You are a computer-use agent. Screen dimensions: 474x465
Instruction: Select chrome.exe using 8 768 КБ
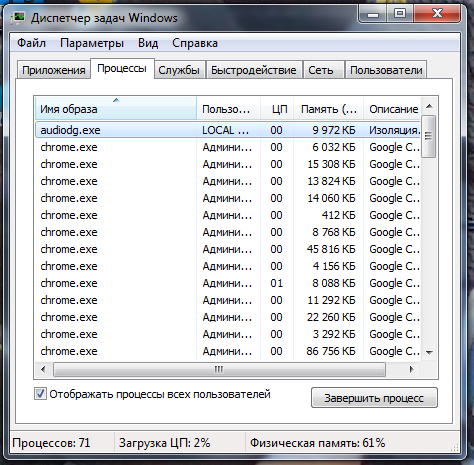pos(228,232)
